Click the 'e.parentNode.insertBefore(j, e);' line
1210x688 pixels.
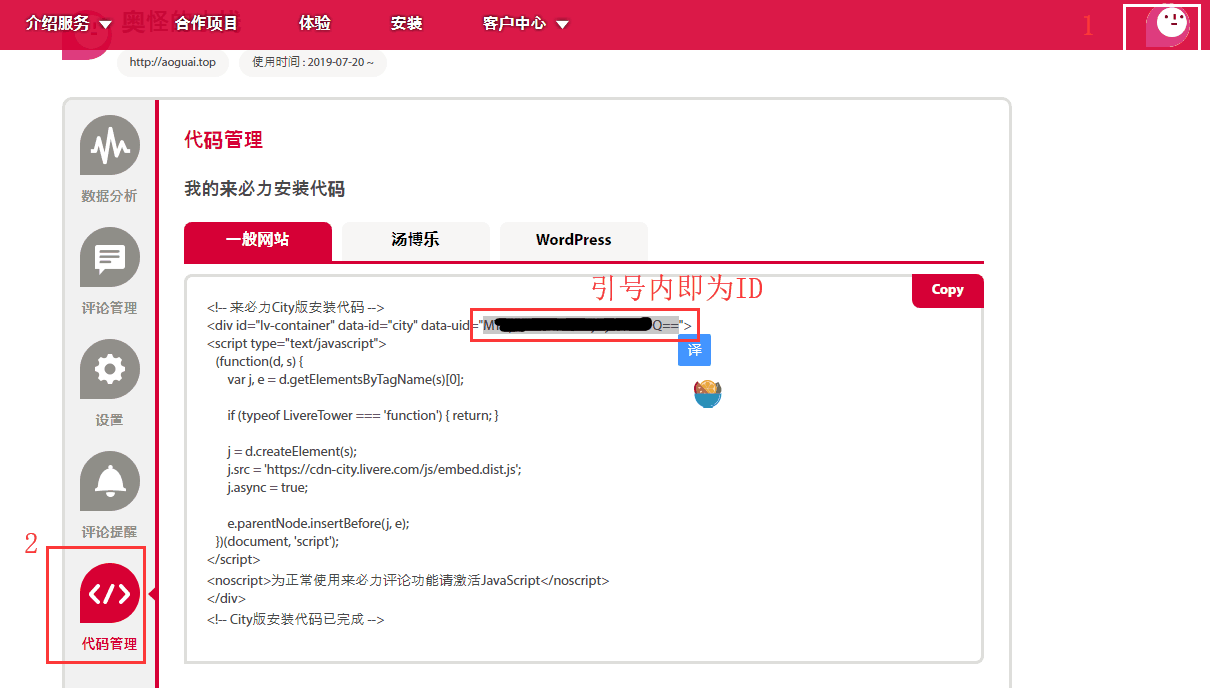point(318,523)
